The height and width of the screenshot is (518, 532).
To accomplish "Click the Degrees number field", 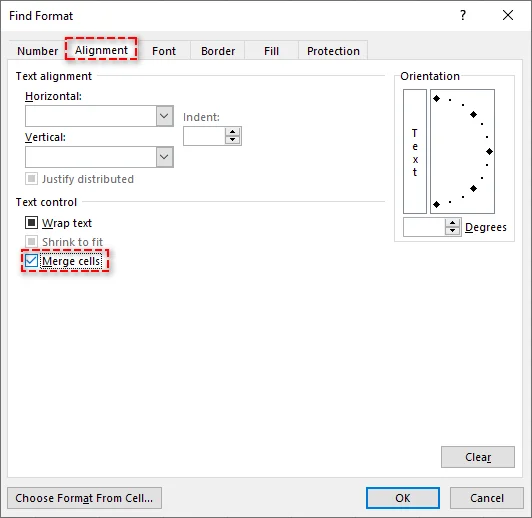I will click(x=424, y=227).
